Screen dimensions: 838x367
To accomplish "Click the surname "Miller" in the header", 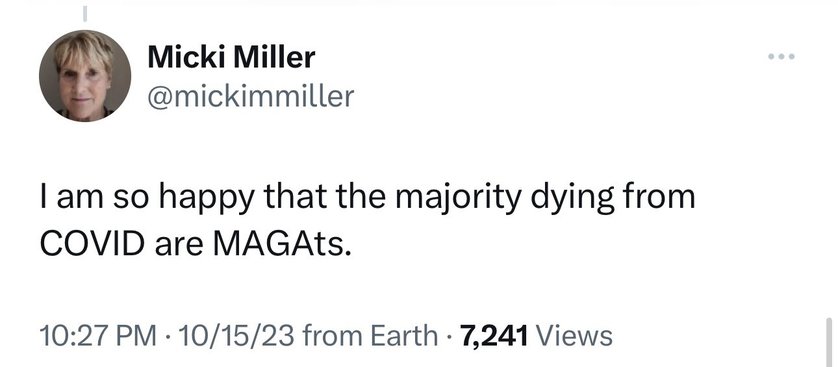I will pos(275,57).
